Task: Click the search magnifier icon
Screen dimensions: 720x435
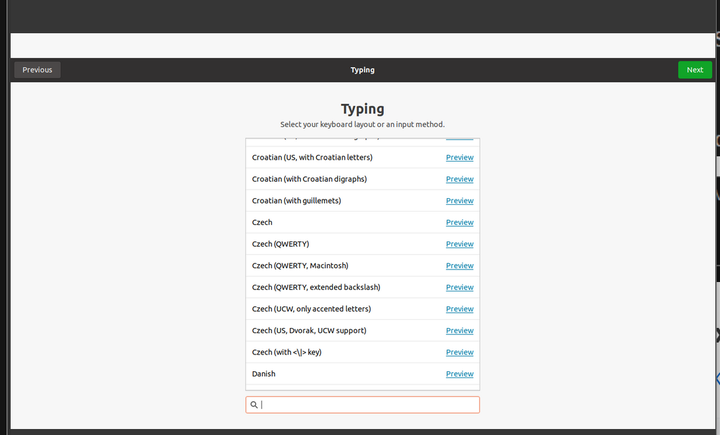Action: tap(254, 405)
